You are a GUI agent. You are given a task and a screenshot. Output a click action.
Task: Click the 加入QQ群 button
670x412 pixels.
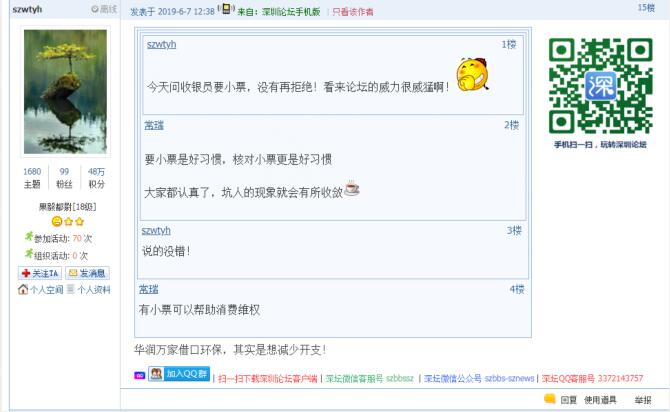click(x=179, y=374)
